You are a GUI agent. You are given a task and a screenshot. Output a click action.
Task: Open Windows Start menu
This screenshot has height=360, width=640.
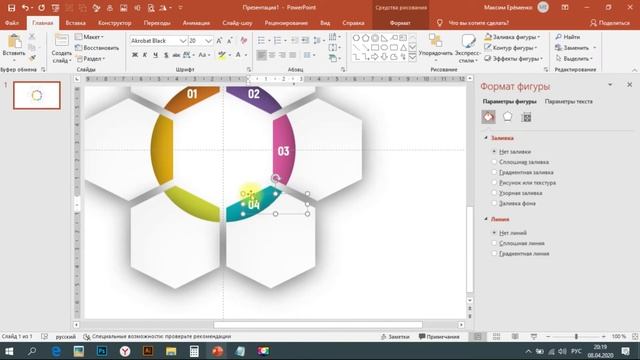9,351
